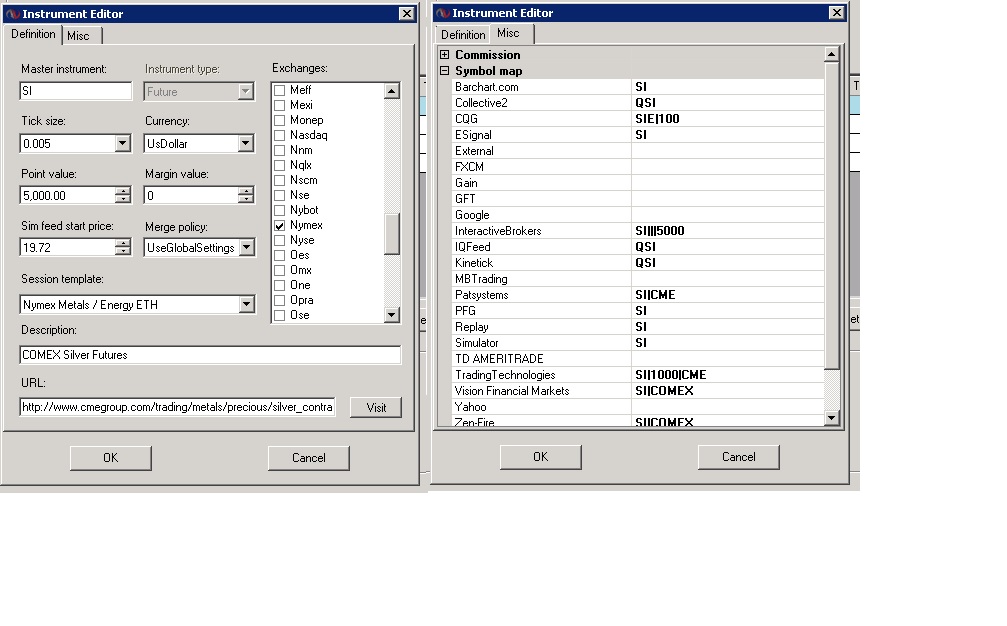Decrease Margin value with down spinner
This screenshot has height=626, width=1007.
pos(246,200)
